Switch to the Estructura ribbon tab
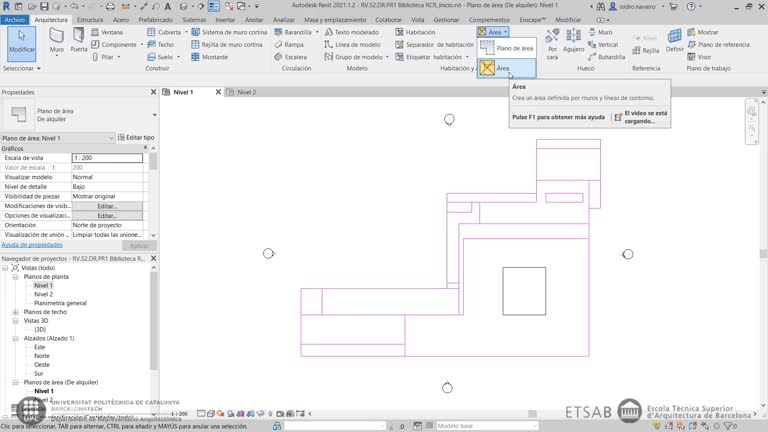This screenshot has height=432, width=768. coord(90,19)
